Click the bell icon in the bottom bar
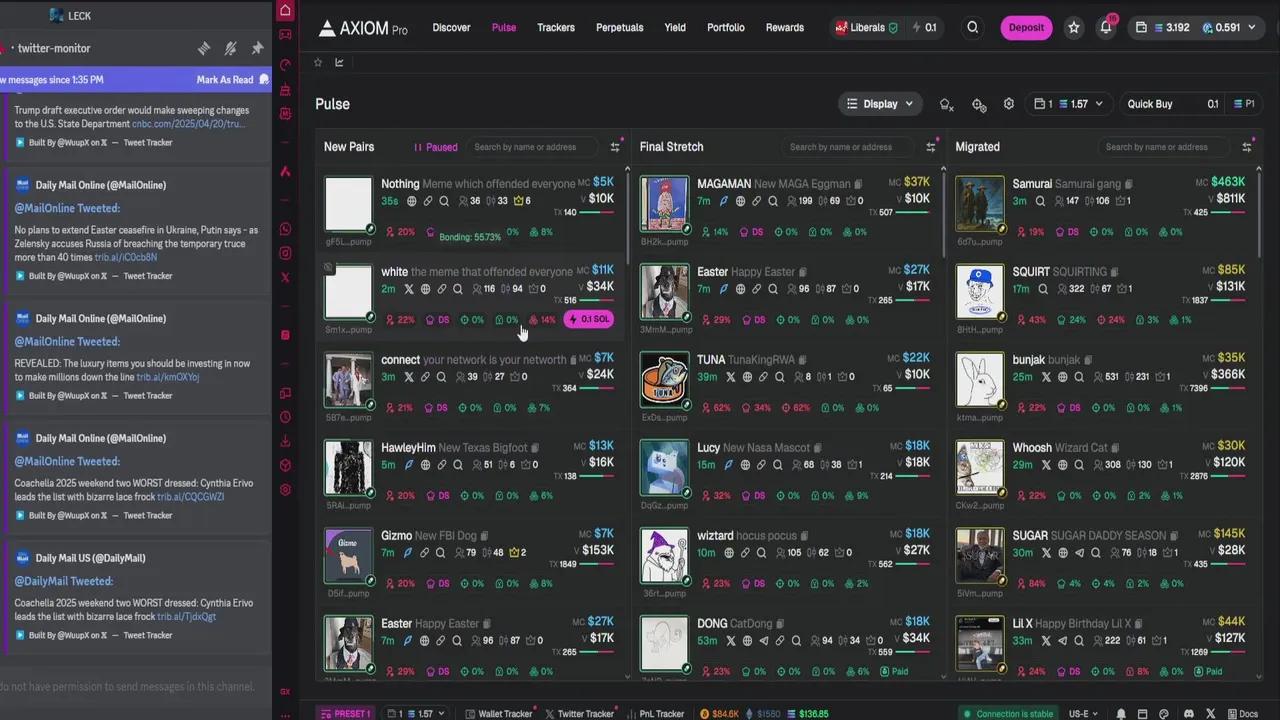 (1121, 714)
